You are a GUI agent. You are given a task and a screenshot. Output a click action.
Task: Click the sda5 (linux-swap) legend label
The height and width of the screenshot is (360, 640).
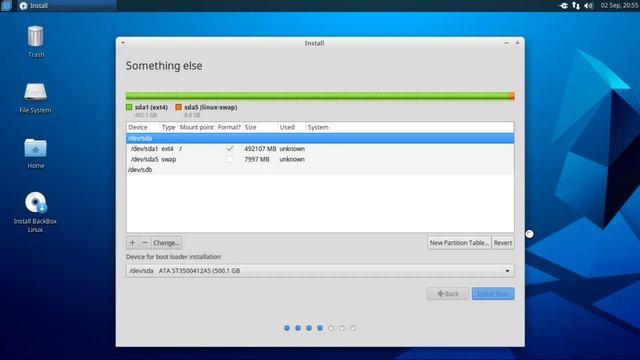tap(211, 107)
